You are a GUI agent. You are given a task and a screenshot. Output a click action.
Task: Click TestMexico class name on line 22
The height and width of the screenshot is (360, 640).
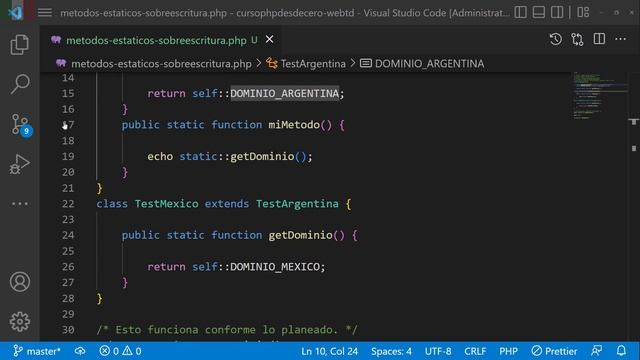click(167, 204)
